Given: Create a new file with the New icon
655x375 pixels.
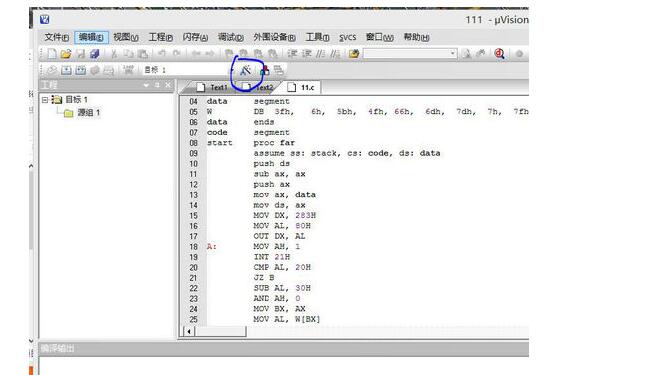Looking at the screenshot, I should 52,53.
